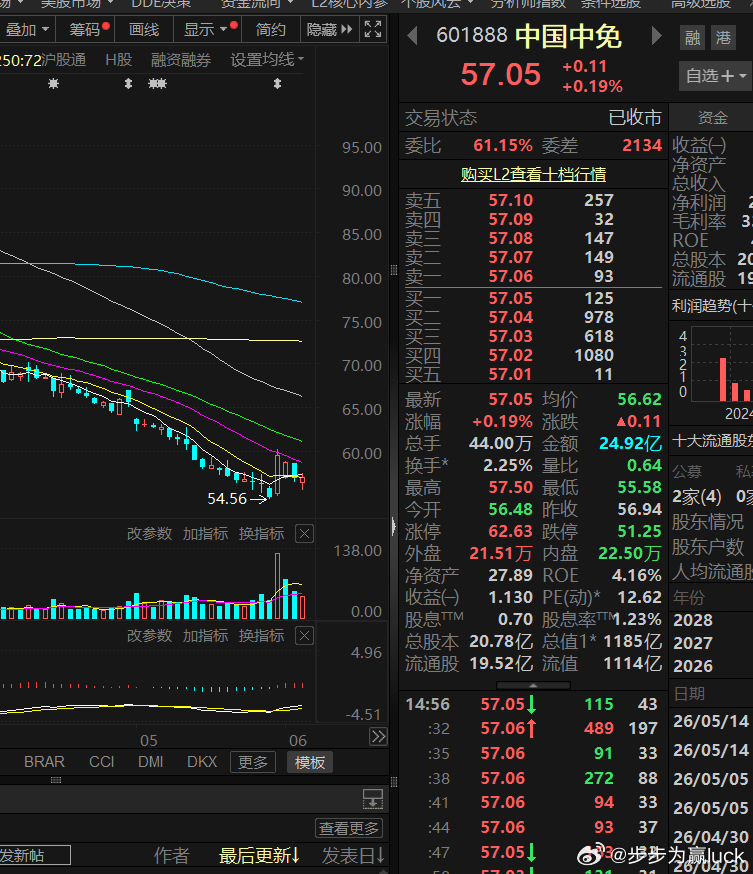The image size is (753, 874).
Task: Collapse quote details with small up triangle
Action: click(x=533, y=685)
